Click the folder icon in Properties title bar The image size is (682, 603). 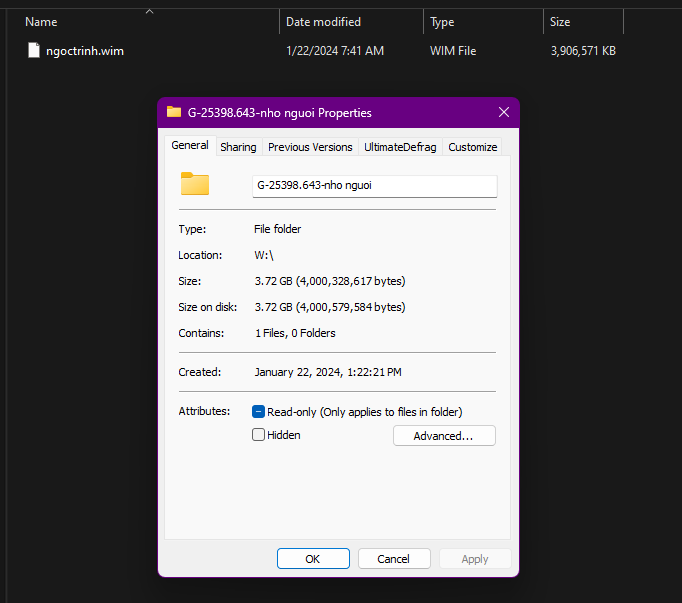coord(174,112)
